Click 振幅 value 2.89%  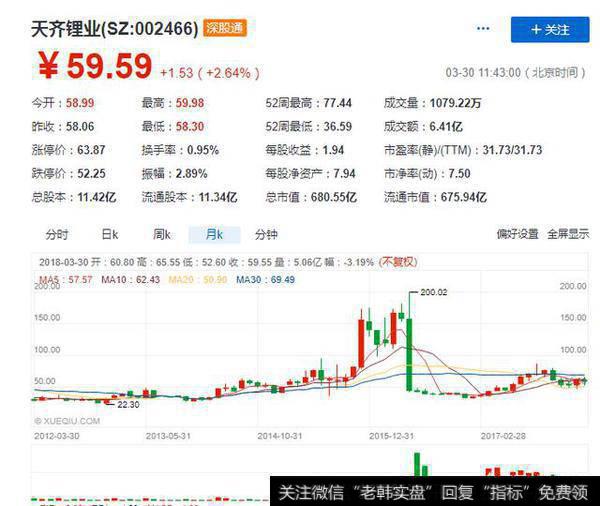coord(191,174)
